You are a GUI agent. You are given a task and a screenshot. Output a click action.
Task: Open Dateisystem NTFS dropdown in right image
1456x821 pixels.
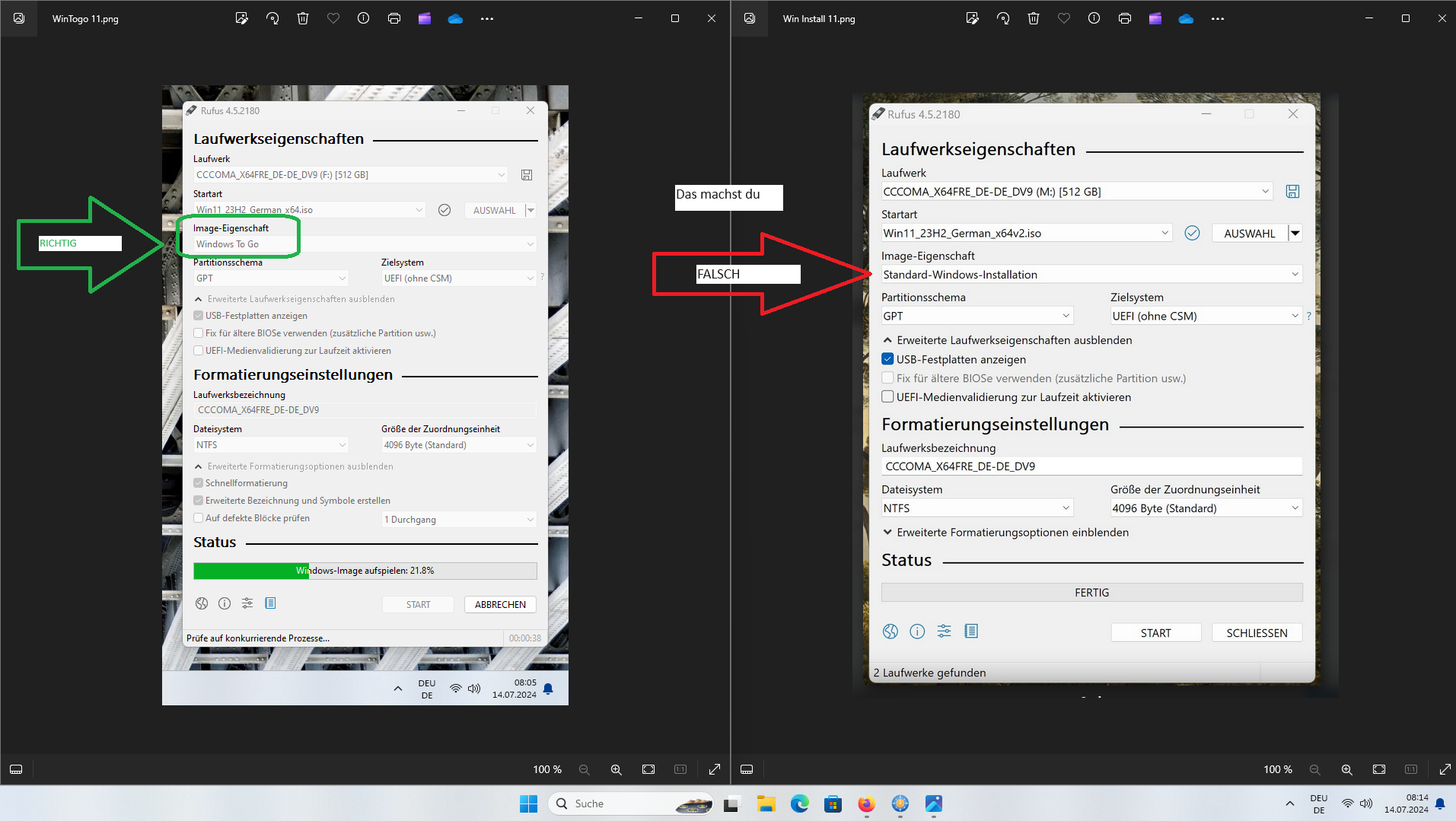click(977, 508)
